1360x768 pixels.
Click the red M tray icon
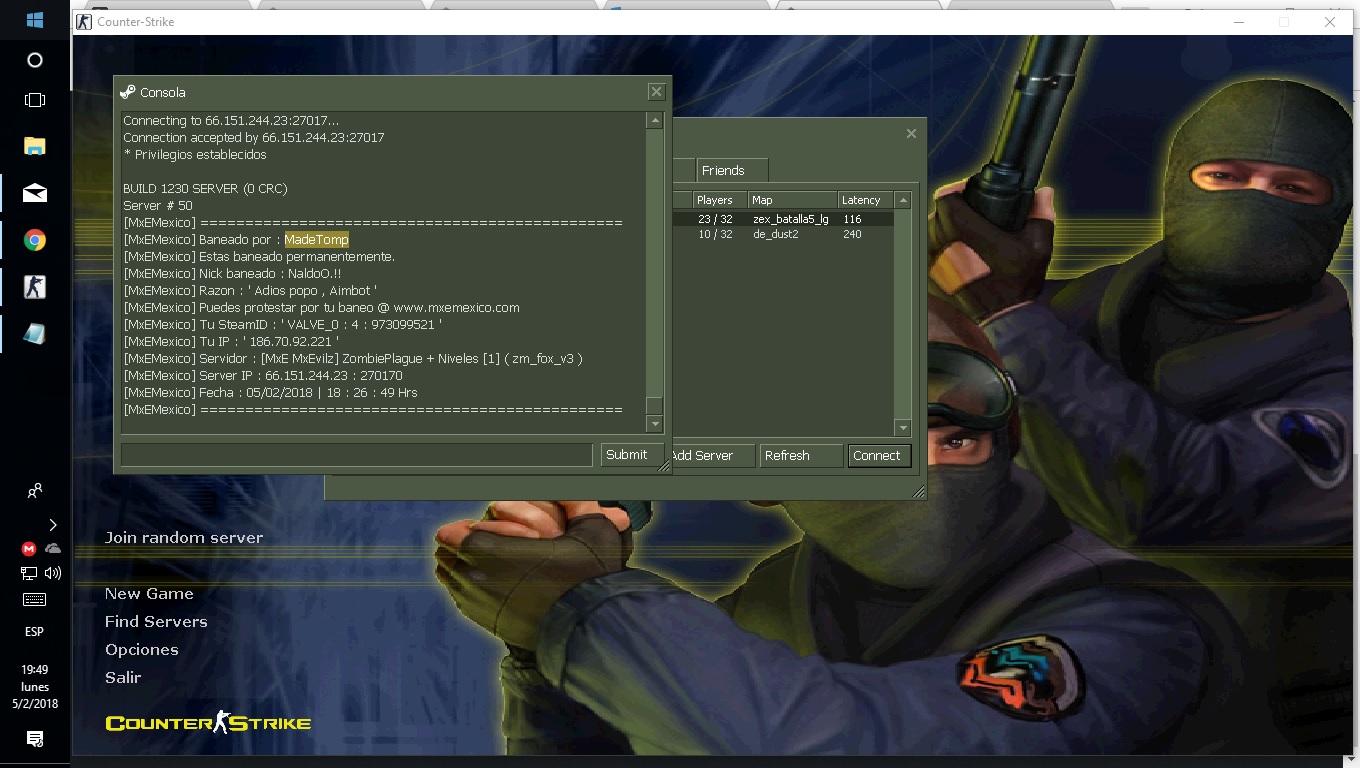[x=29, y=548]
